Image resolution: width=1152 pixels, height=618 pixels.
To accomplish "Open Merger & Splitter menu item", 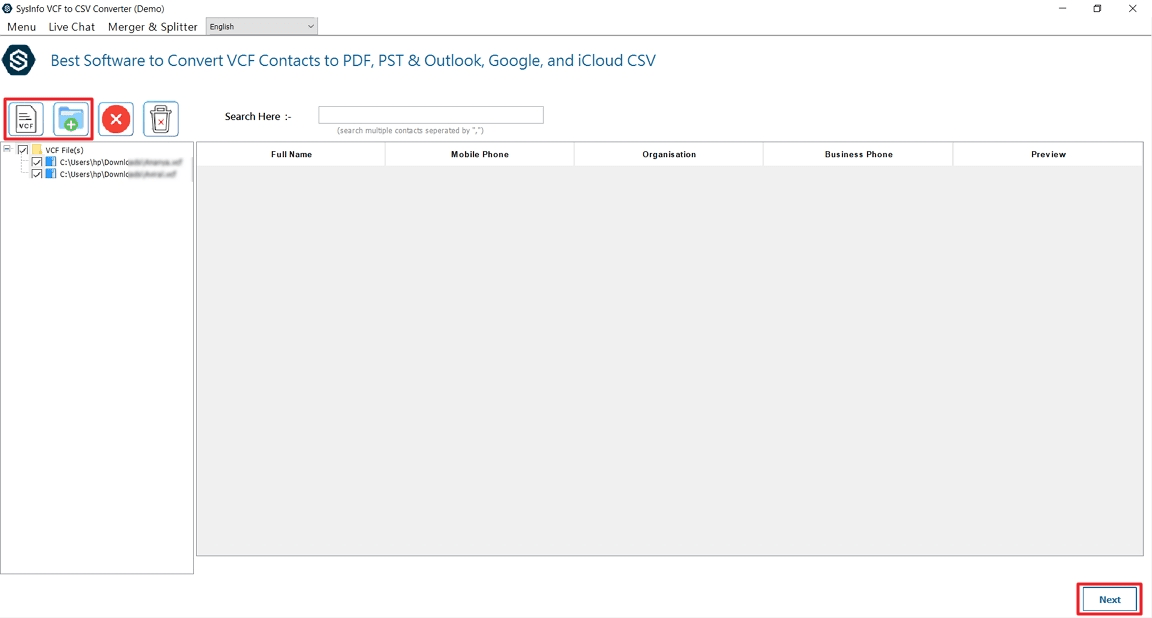I will pos(153,26).
